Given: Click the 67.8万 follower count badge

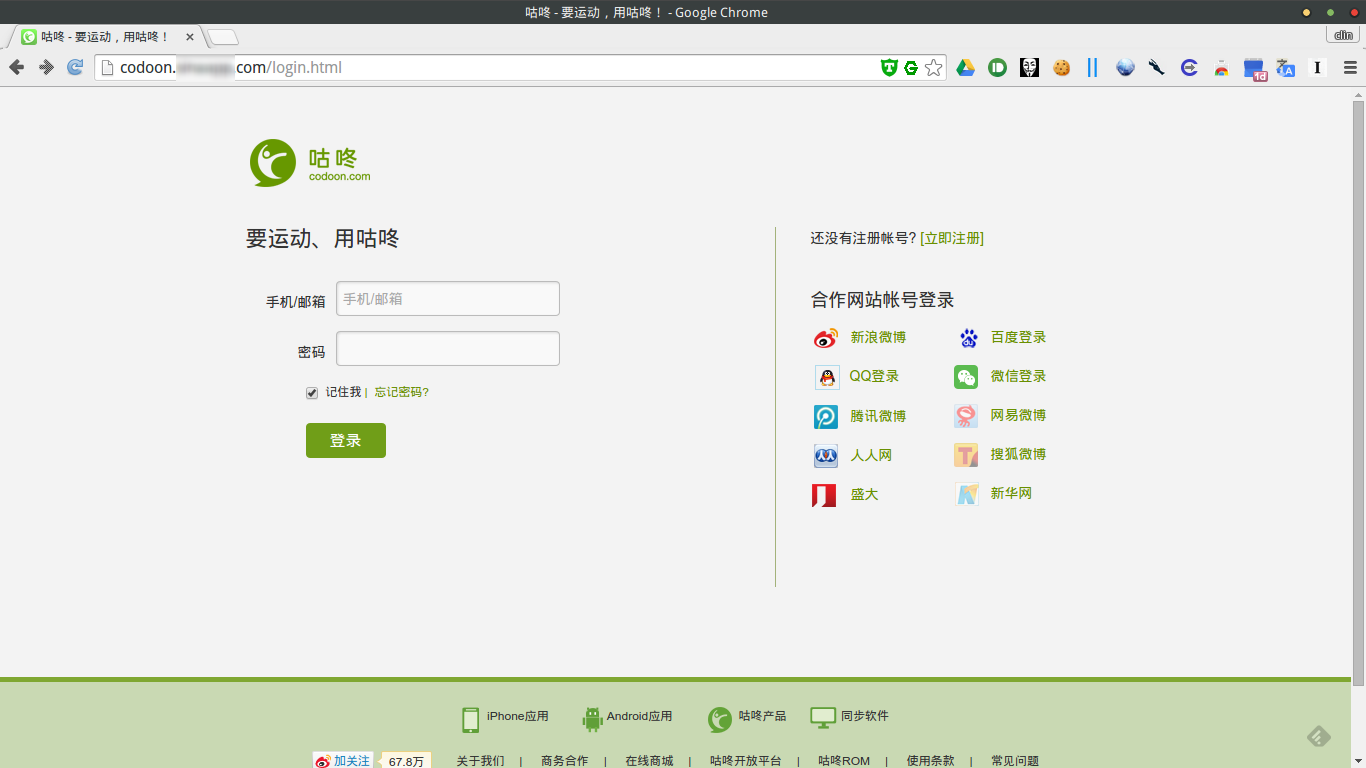Looking at the screenshot, I should pyautogui.click(x=405, y=761).
